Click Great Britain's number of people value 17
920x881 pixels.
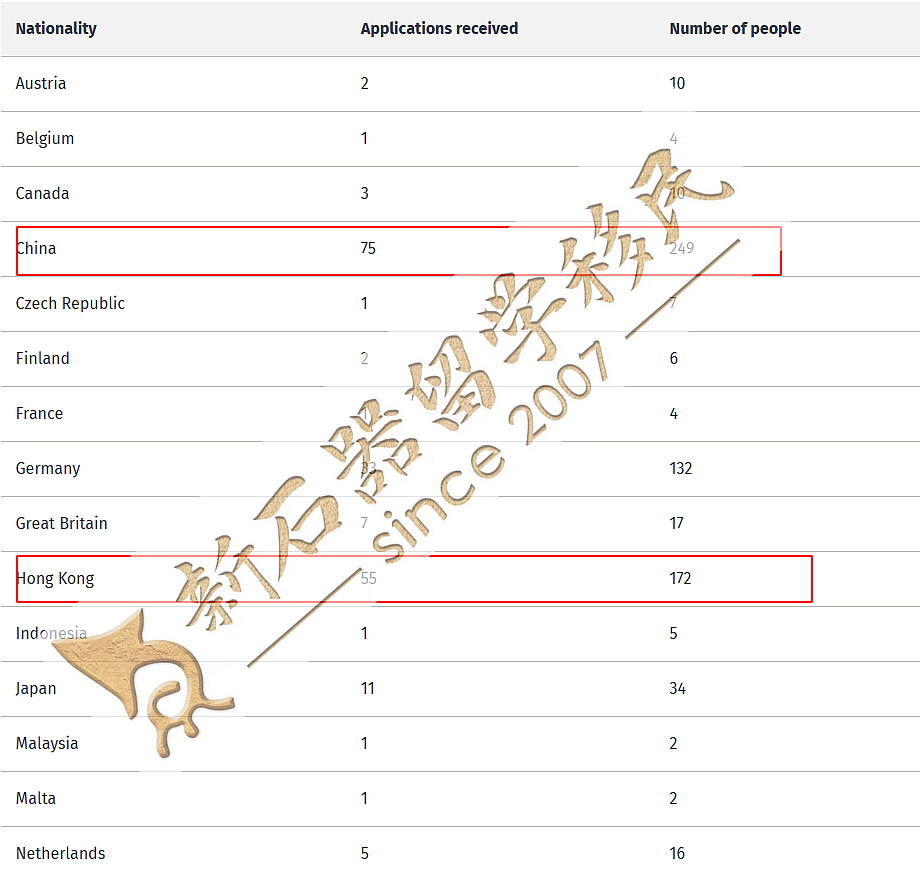(677, 523)
